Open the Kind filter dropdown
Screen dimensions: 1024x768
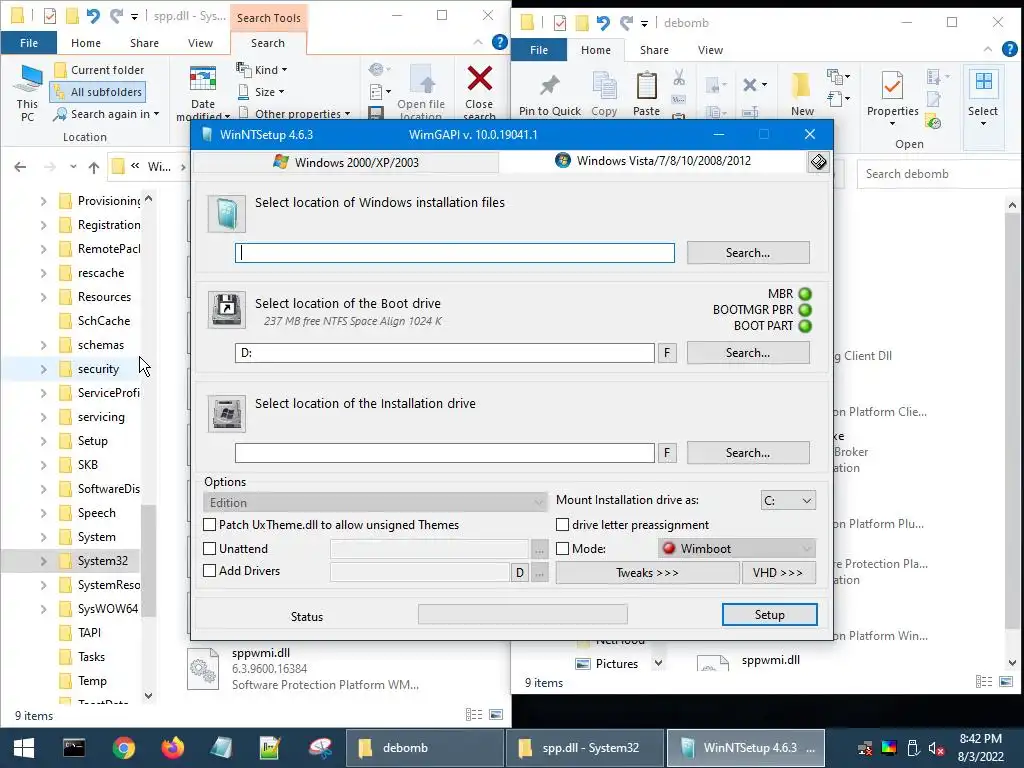point(263,70)
